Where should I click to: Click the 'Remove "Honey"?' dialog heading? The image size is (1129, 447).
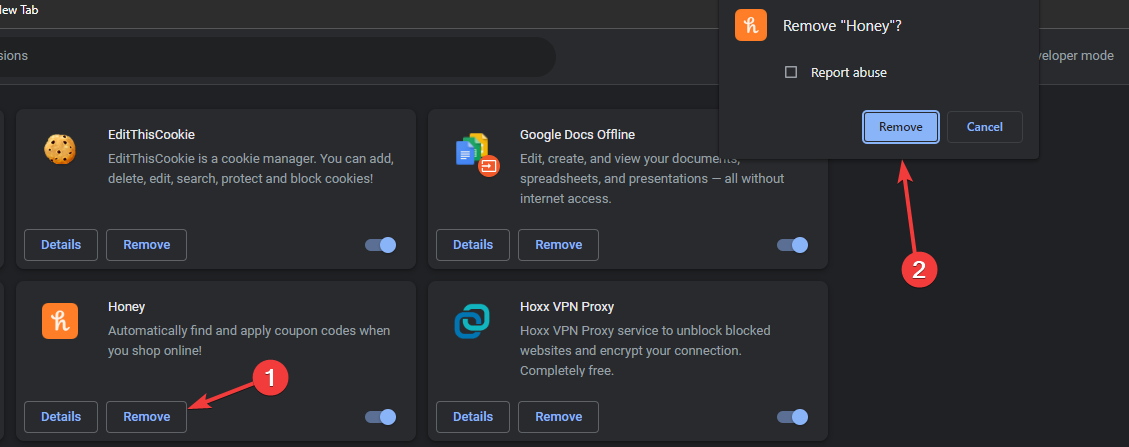(842, 27)
